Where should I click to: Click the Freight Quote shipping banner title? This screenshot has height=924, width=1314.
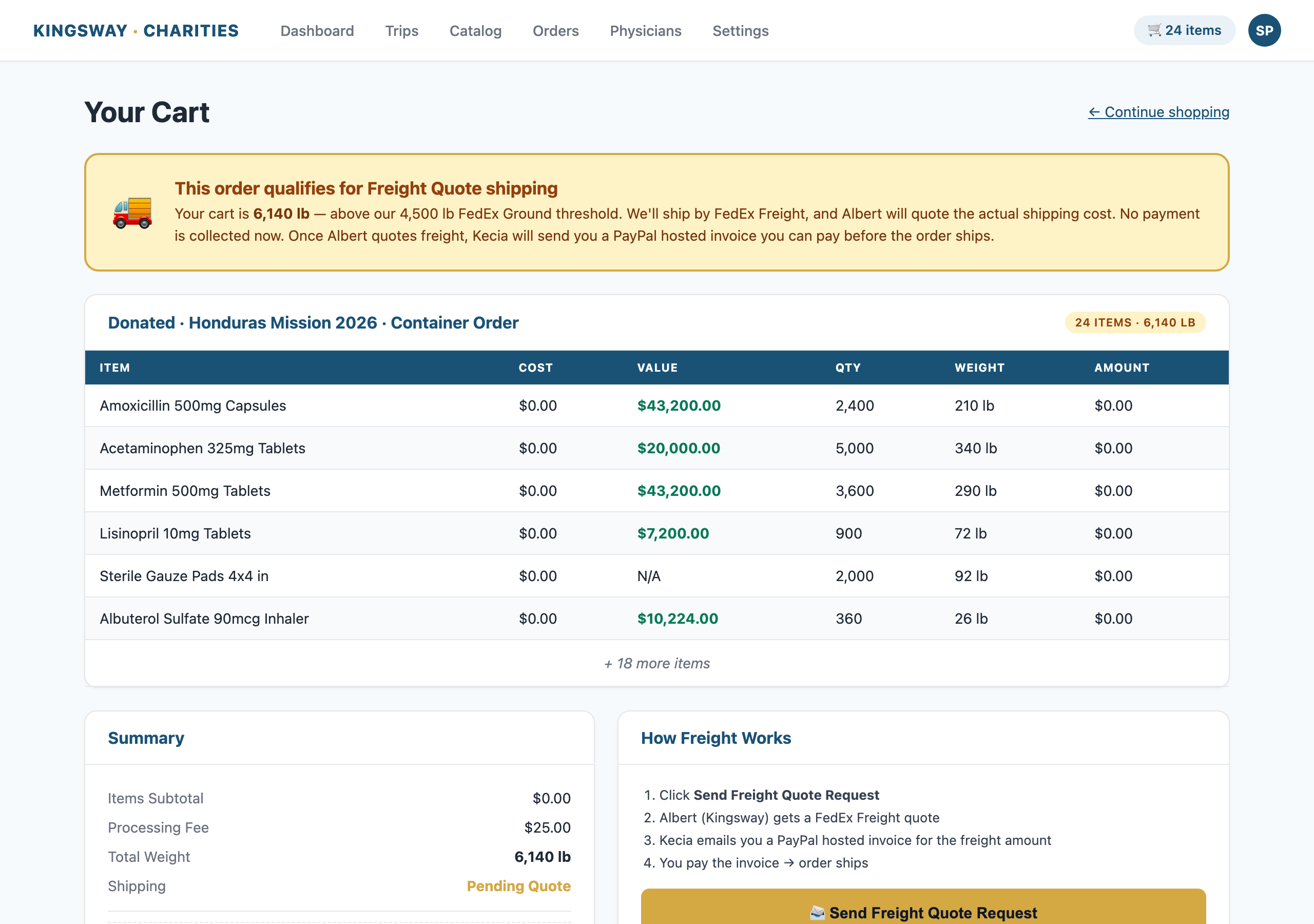click(x=365, y=188)
